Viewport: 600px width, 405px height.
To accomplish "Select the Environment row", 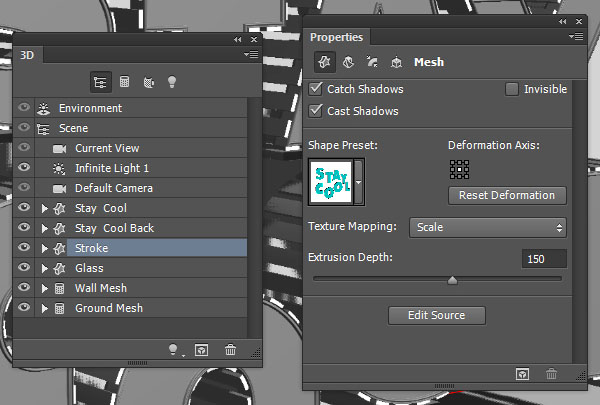I will [x=130, y=108].
